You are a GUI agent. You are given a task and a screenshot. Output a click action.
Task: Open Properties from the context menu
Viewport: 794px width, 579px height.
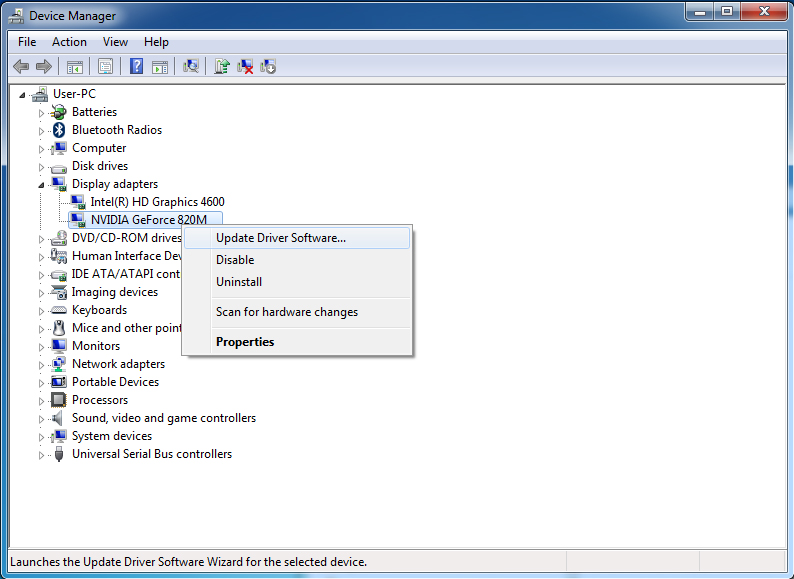pyautogui.click(x=245, y=342)
